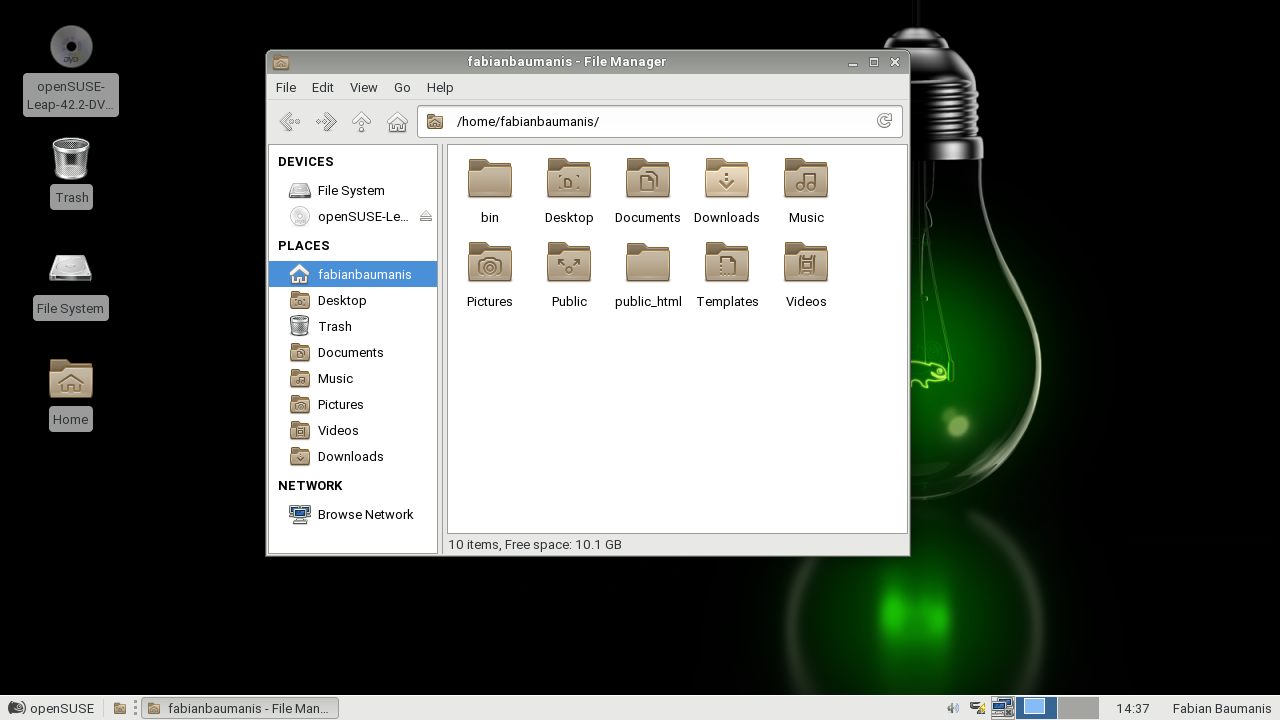Select Browse Network in sidebar

point(364,514)
